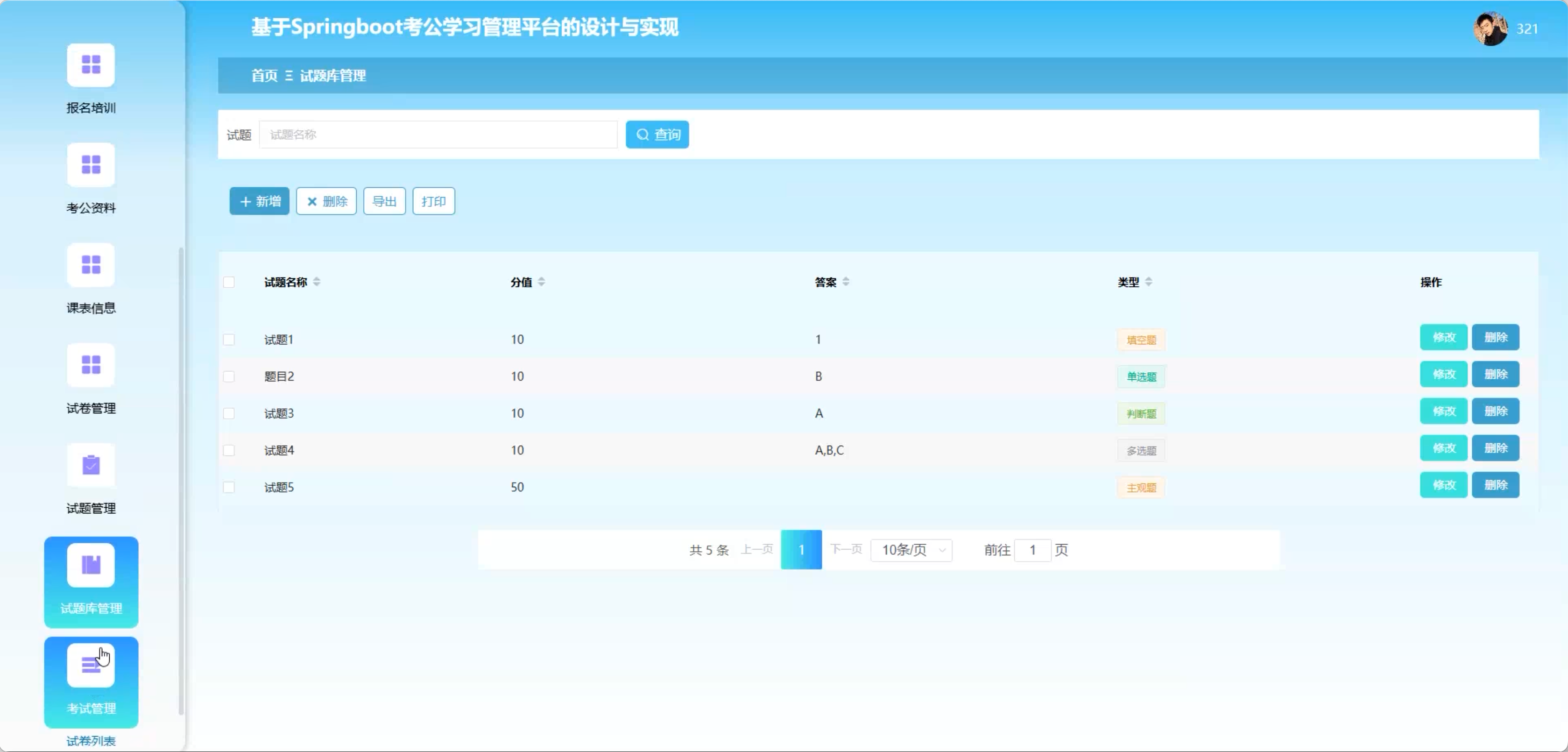The width and height of the screenshot is (1568, 752).
Task: Click the 新增 add button
Action: [259, 201]
